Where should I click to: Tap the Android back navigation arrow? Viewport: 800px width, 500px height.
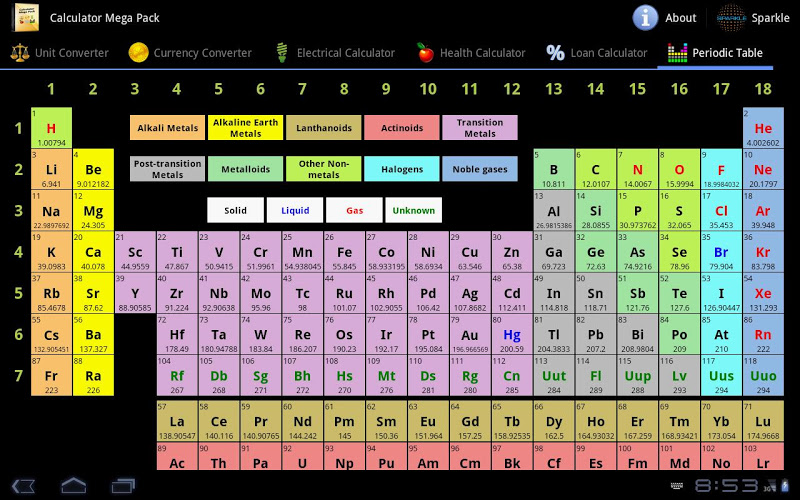[23, 485]
